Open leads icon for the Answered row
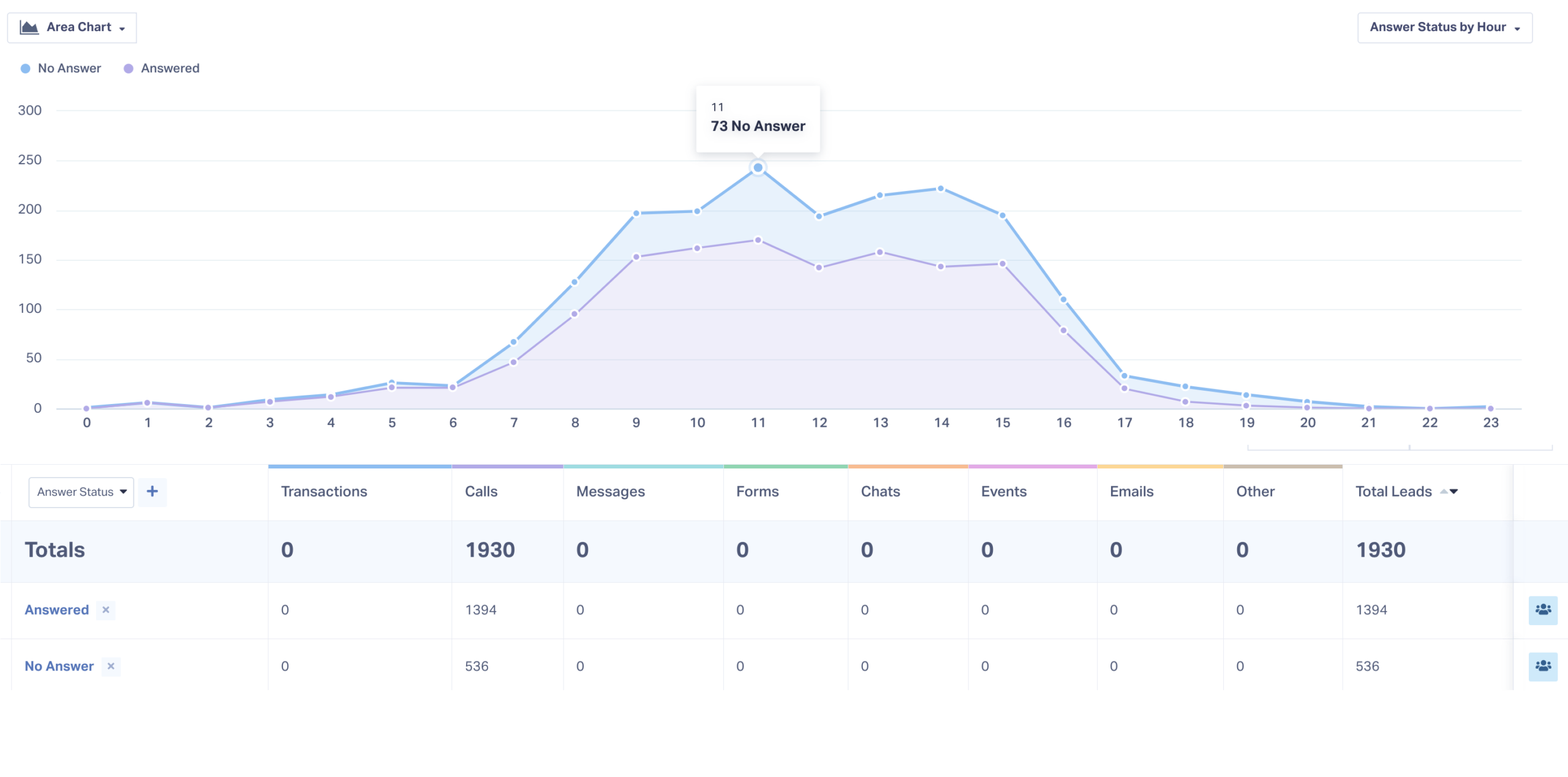 pyautogui.click(x=1543, y=610)
